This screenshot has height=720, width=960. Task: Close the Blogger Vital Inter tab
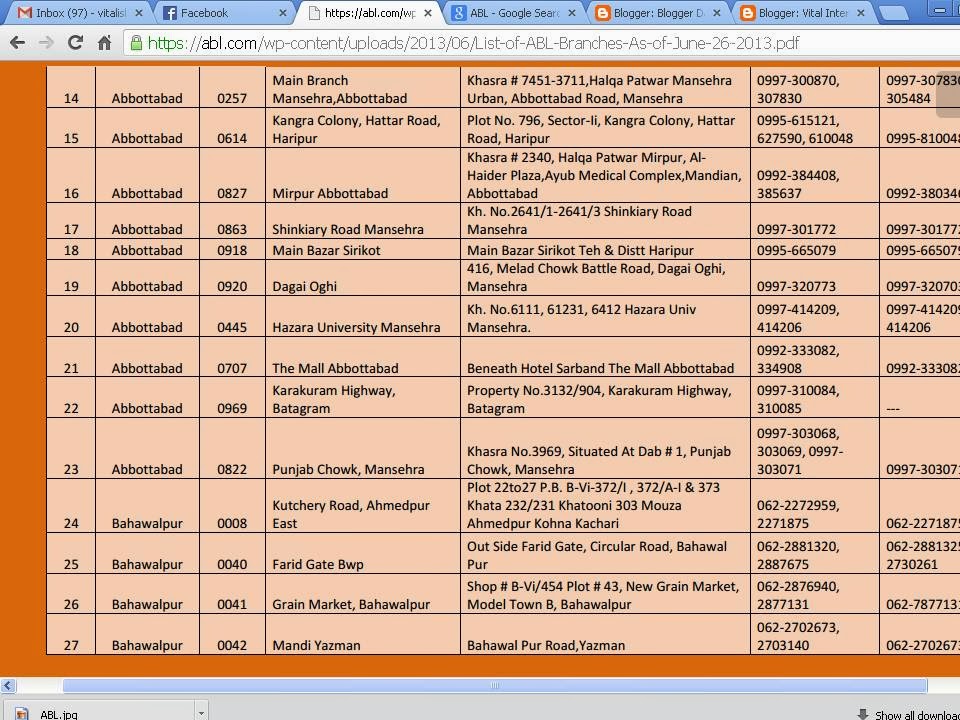pos(861,13)
